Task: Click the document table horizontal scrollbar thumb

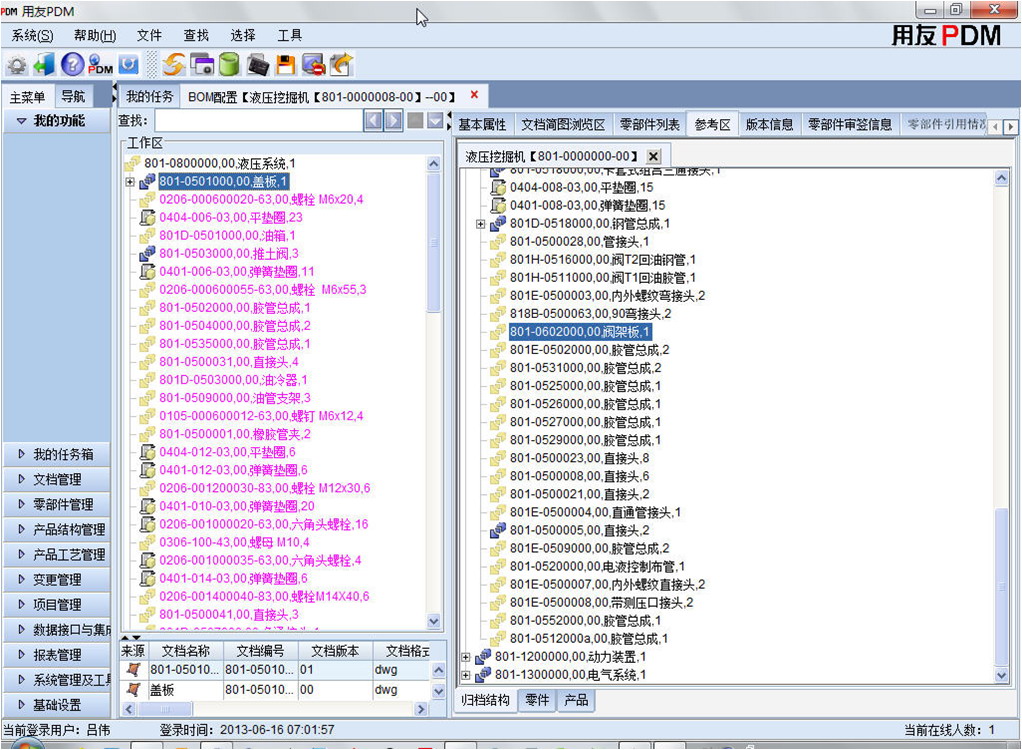Action: tap(164, 708)
